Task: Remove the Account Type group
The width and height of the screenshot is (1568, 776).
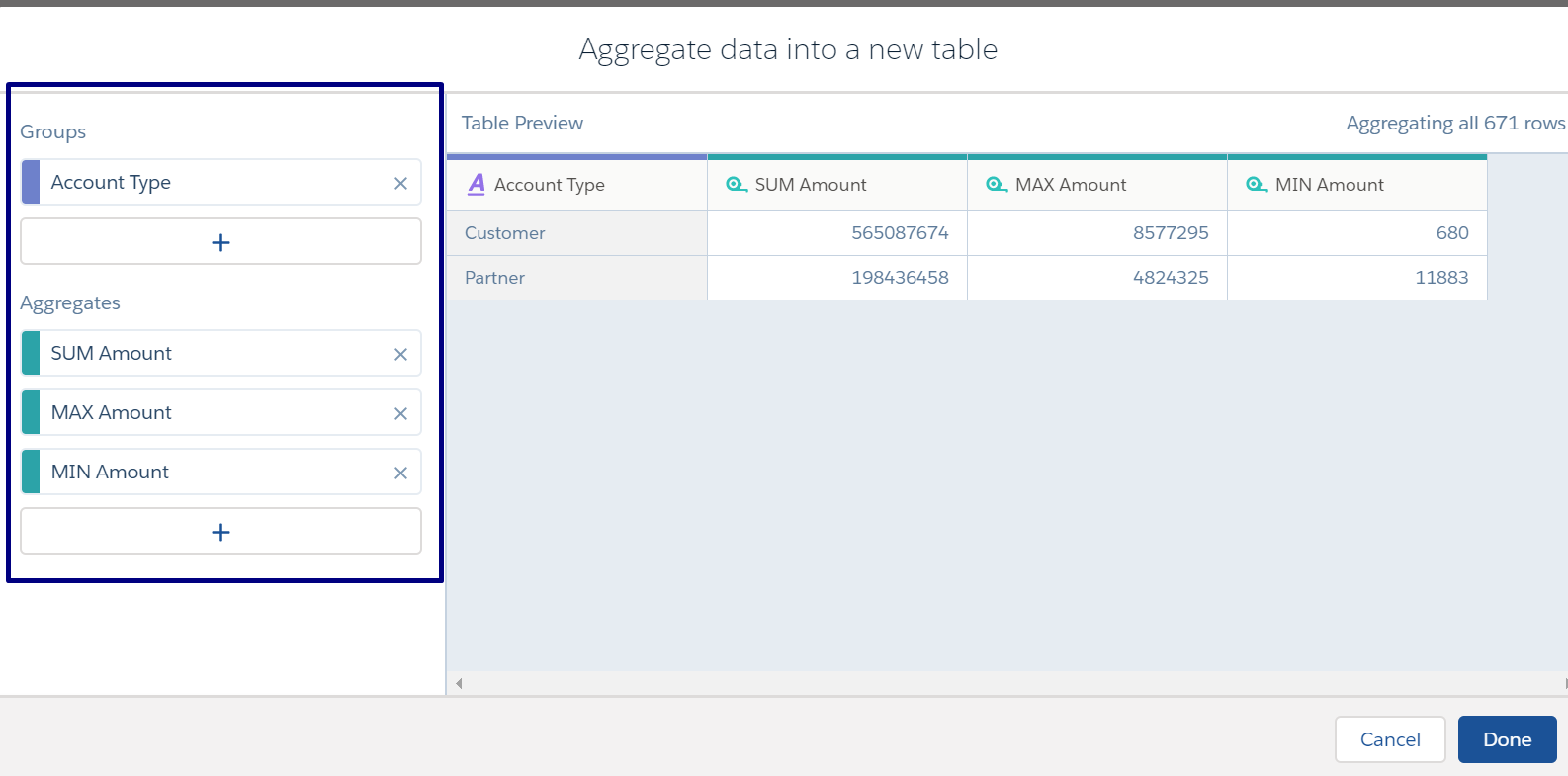Action: coord(400,183)
